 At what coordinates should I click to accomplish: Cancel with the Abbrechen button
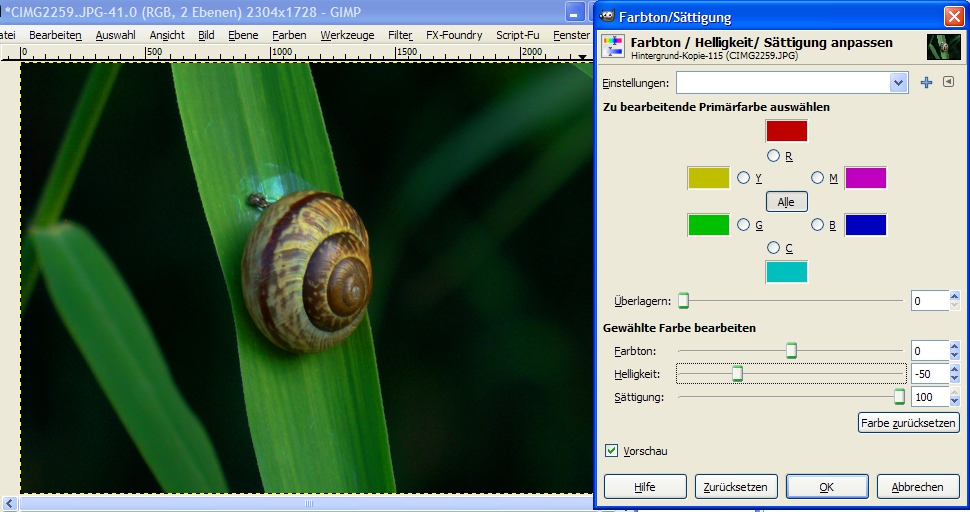[x=918, y=487]
